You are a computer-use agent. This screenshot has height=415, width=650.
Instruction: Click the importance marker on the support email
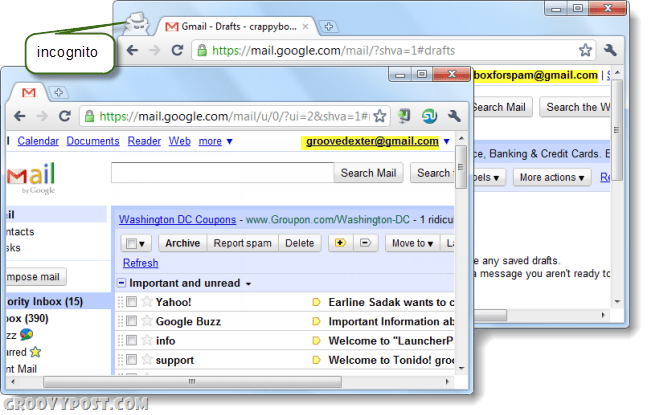pos(316,360)
